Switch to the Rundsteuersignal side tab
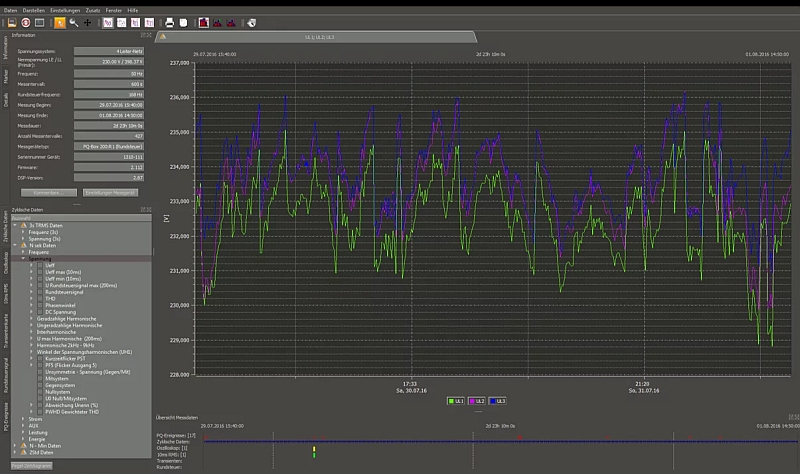This screenshot has height=474, width=800. pyautogui.click(x=6, y=375)
